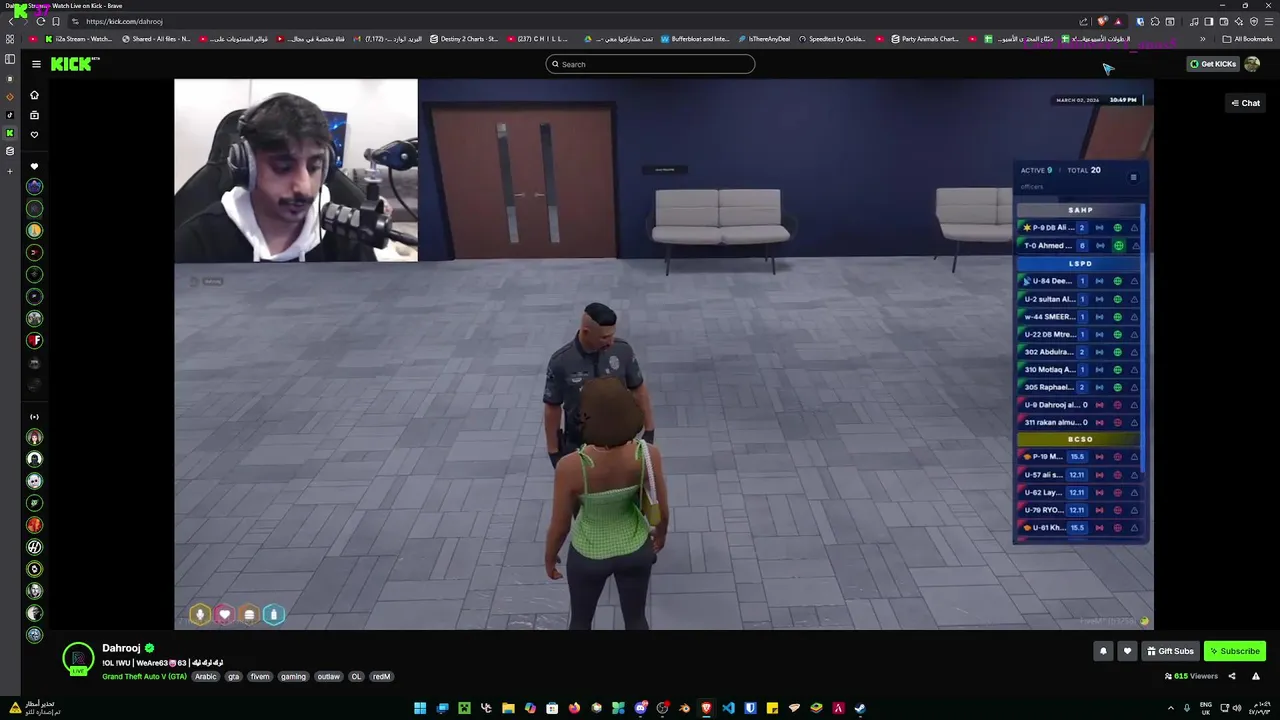Open Kick sidebar Browse icon
This screenshot has height=720, width=1280.
pos(34,115)
